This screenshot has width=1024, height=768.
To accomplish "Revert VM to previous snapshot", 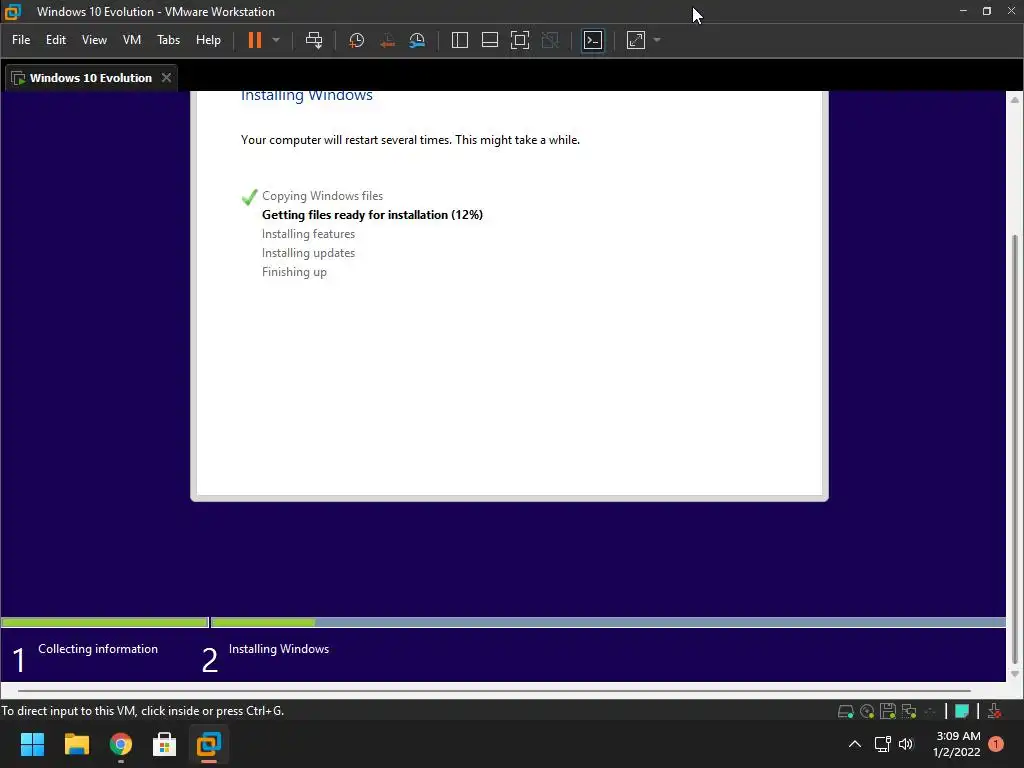I will tap(387, 40).
